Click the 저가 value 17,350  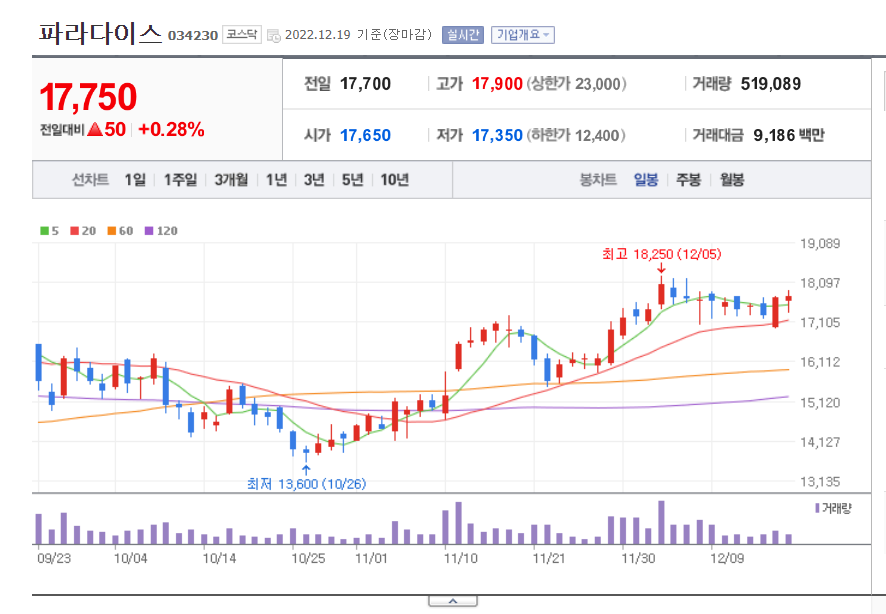[x=497, y=136]
